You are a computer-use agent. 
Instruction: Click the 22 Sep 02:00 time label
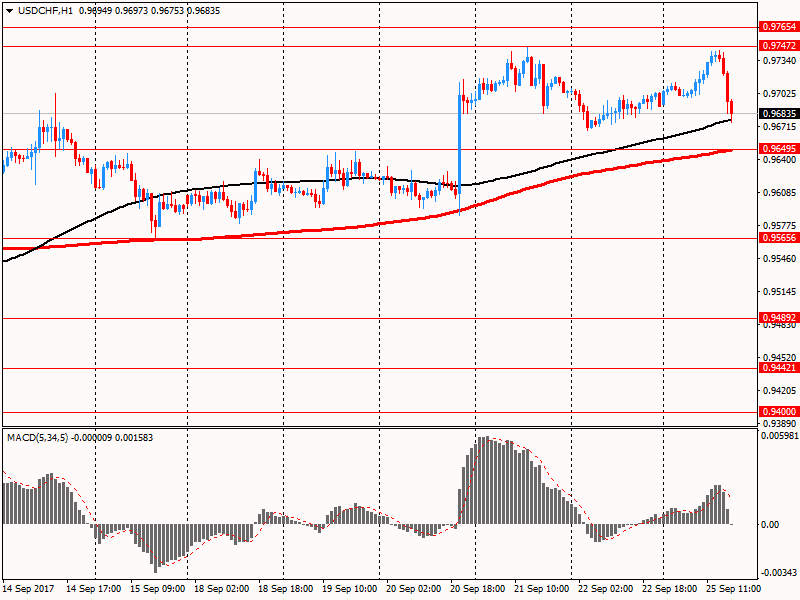click(x=606, y=589)
